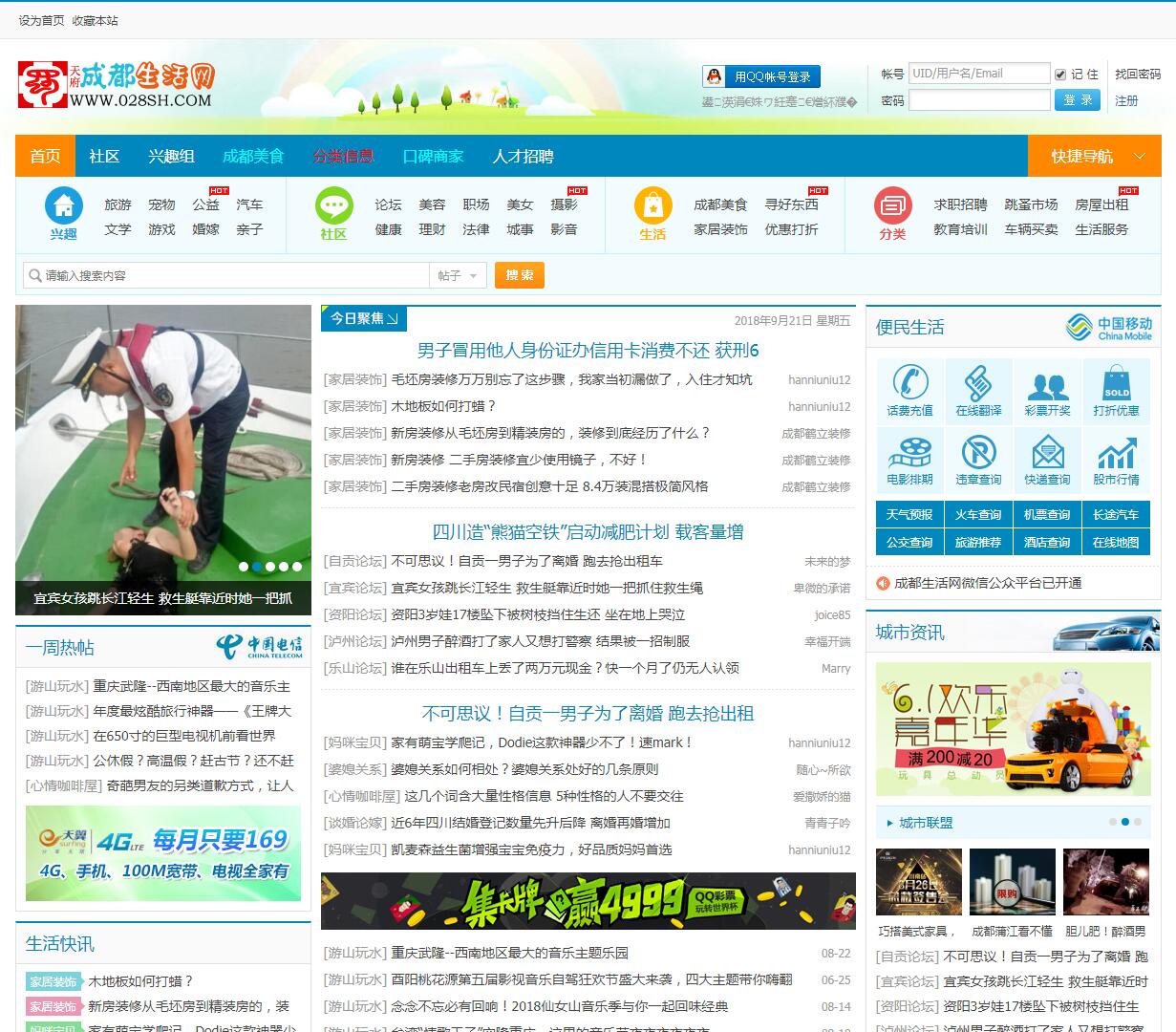Click the 违章查询 violation lookup icon
Image resolution: width=1176 pixels, height=1032 pixels.
point(978,452)
